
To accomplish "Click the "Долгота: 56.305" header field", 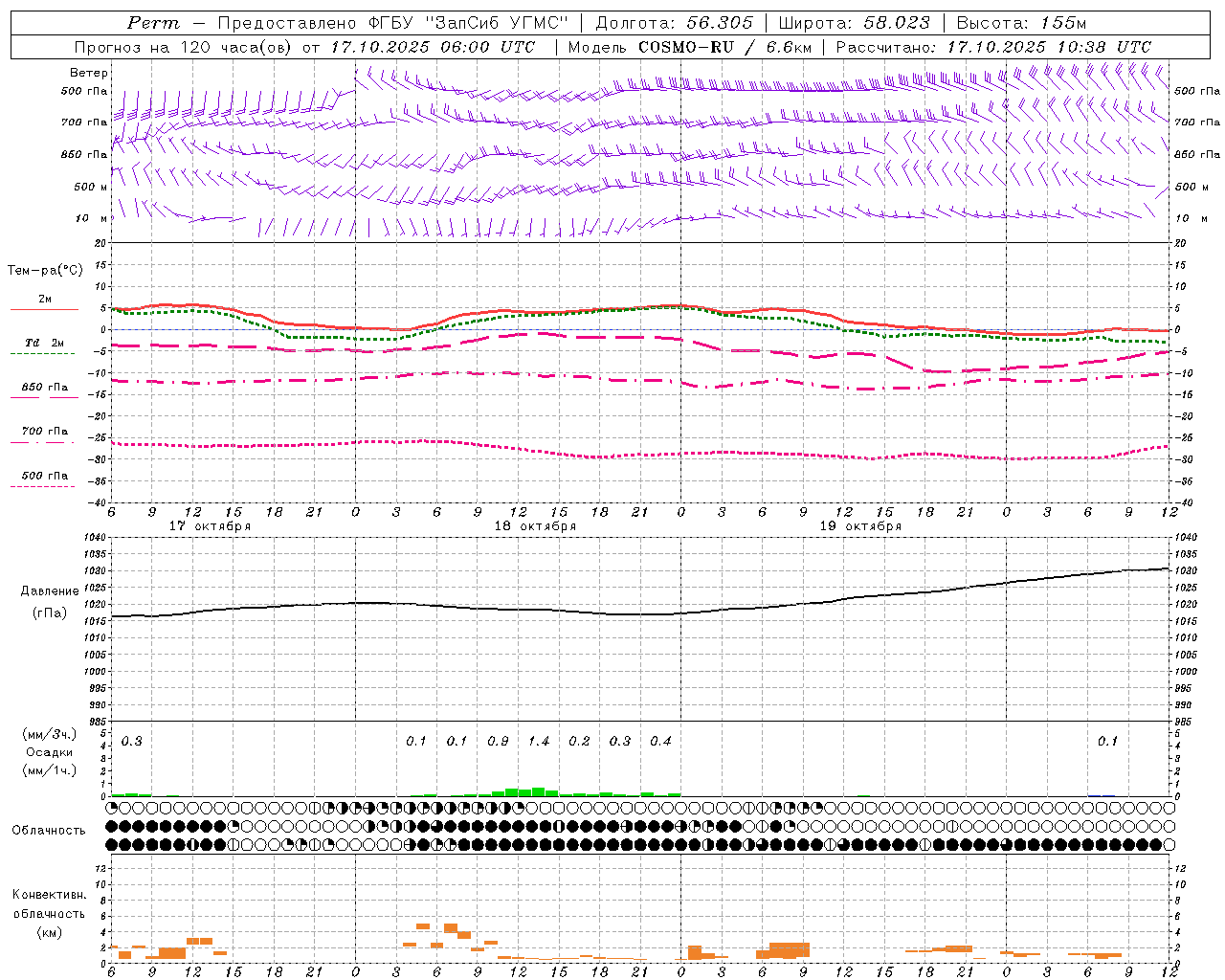I will click(x=675, y=23).
